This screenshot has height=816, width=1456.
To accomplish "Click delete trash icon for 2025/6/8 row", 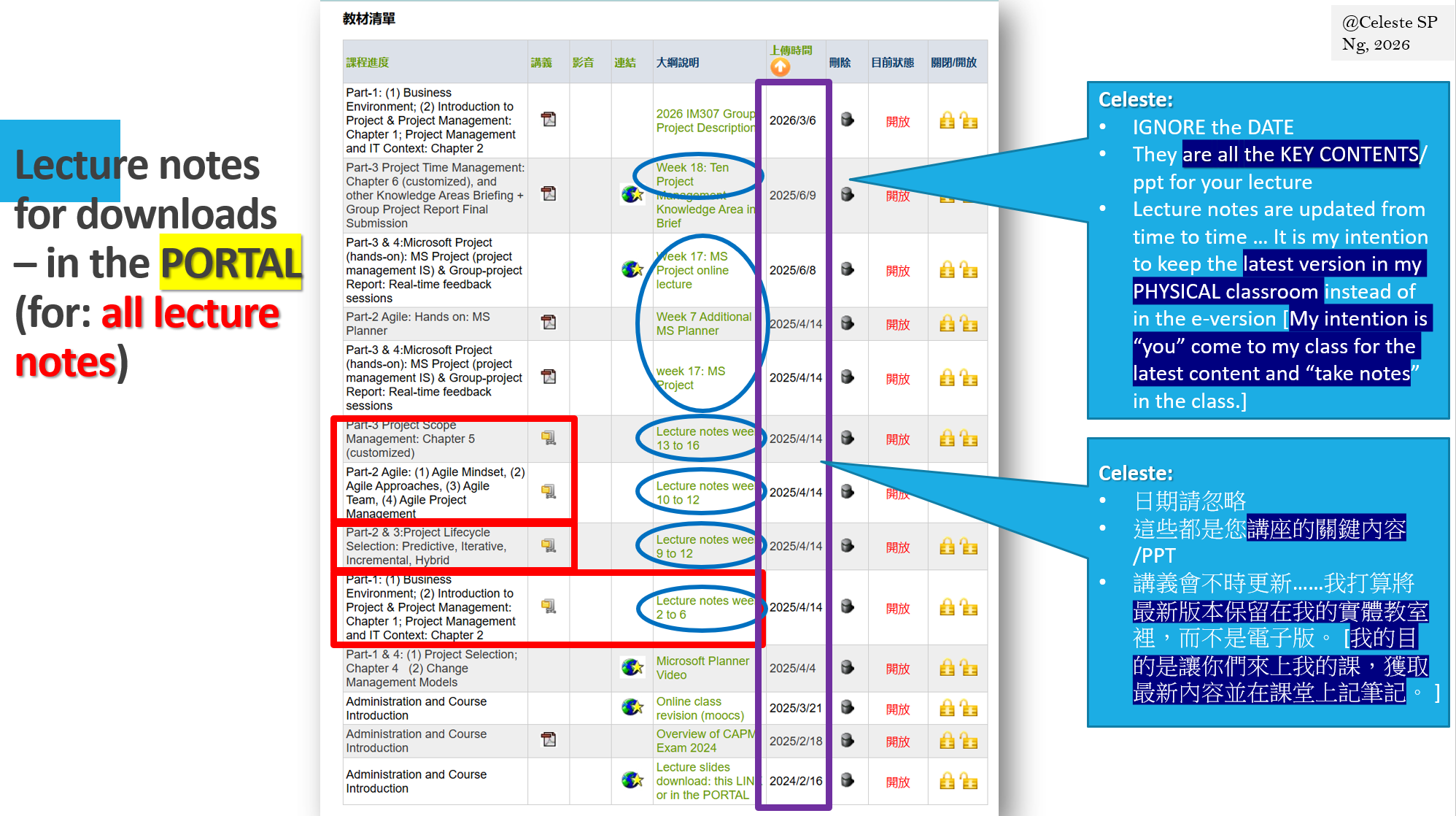I will 847,269.
